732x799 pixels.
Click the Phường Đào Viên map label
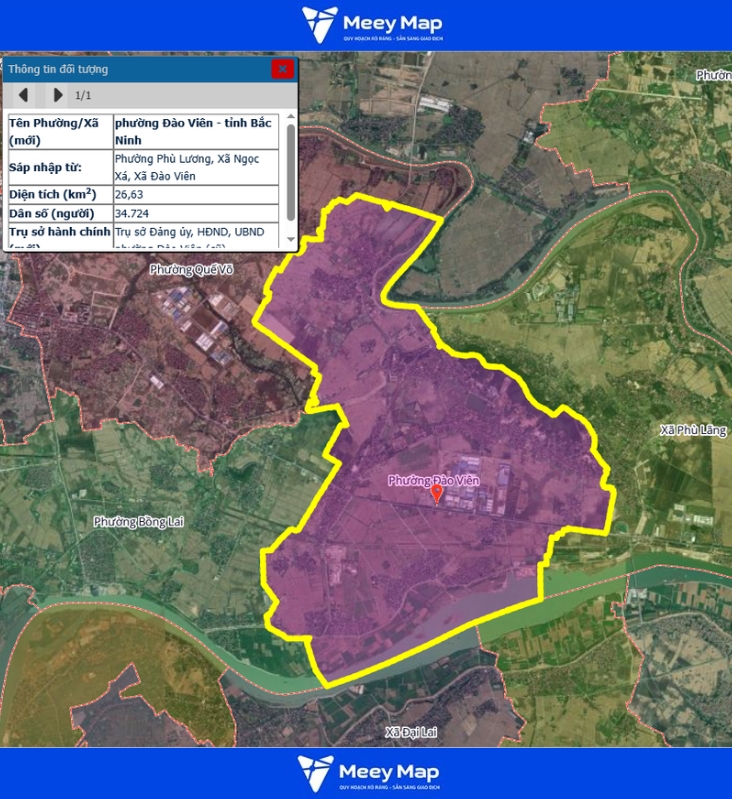point(434,481)
